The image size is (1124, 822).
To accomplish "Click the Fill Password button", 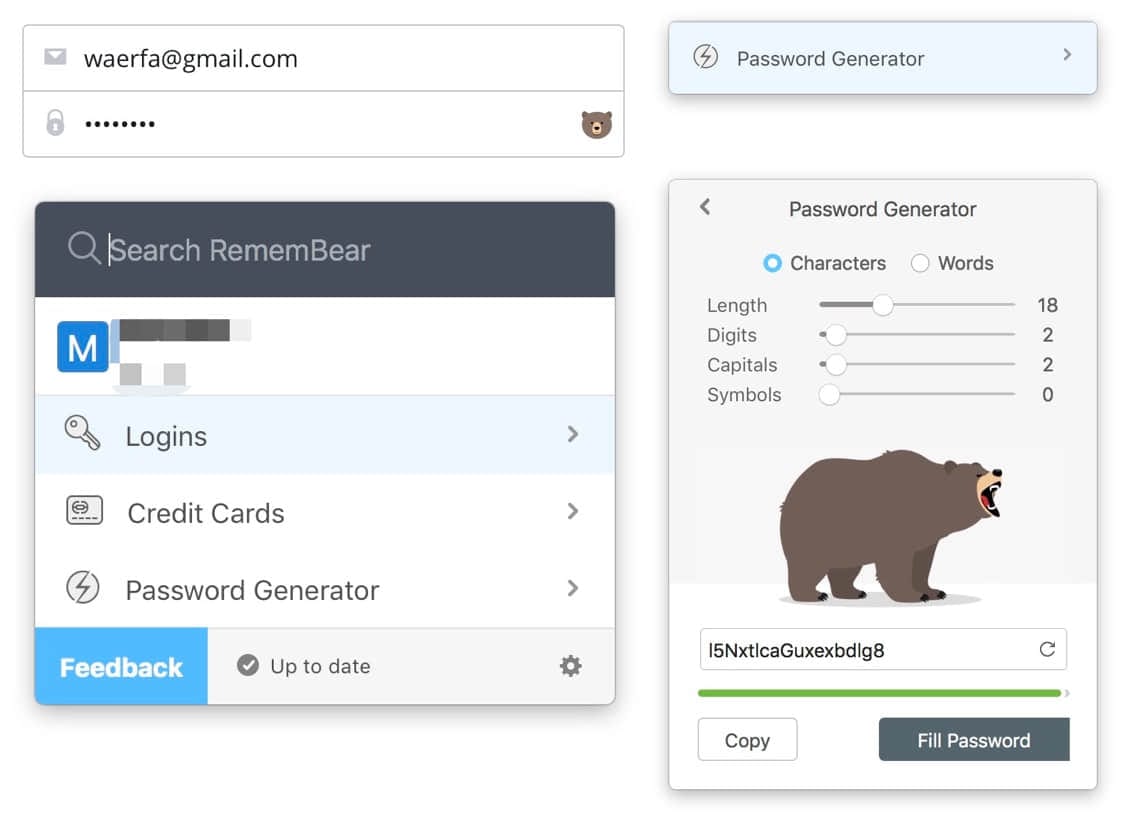I will point(974,740).
